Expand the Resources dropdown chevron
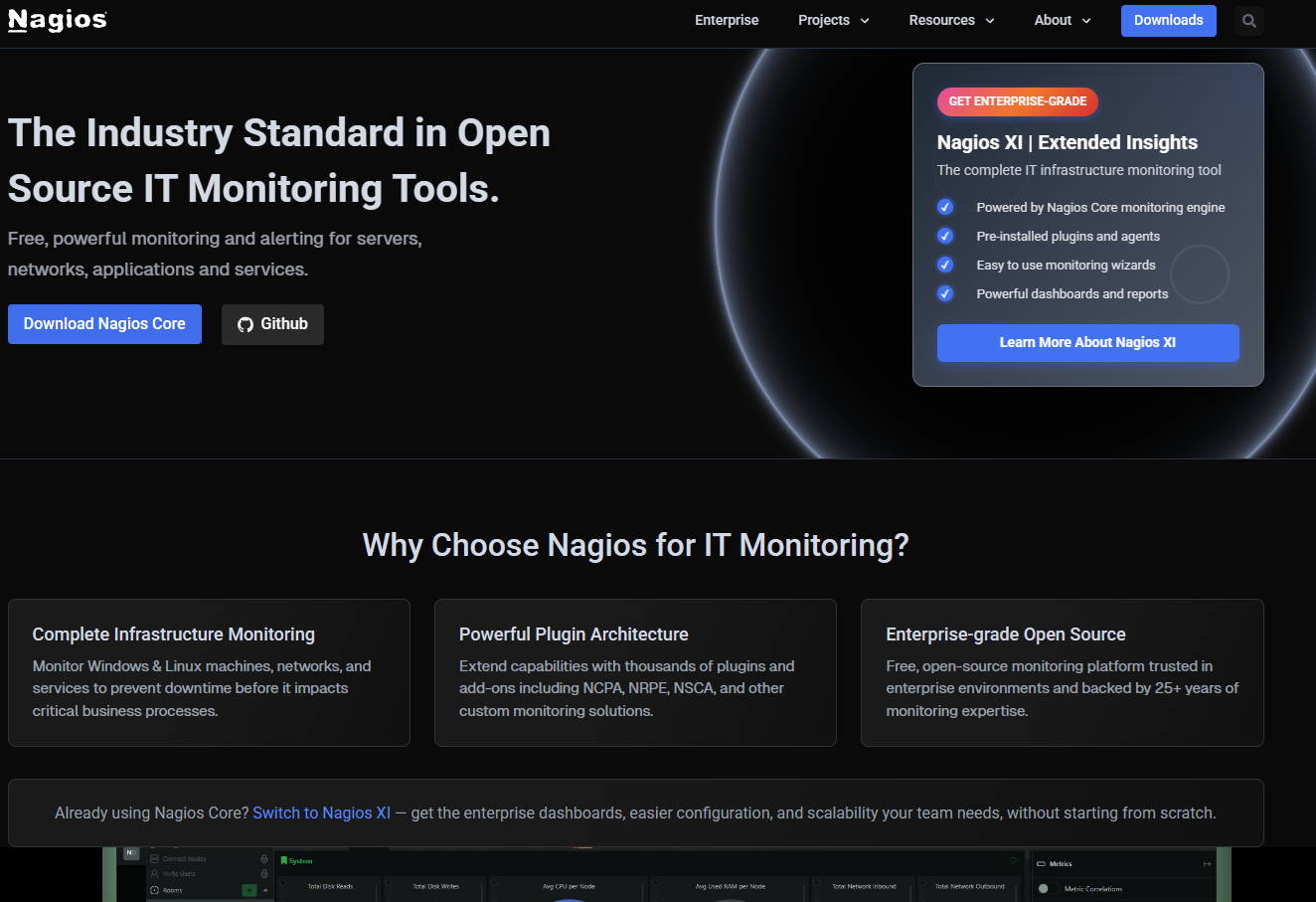 coord(990,21)
